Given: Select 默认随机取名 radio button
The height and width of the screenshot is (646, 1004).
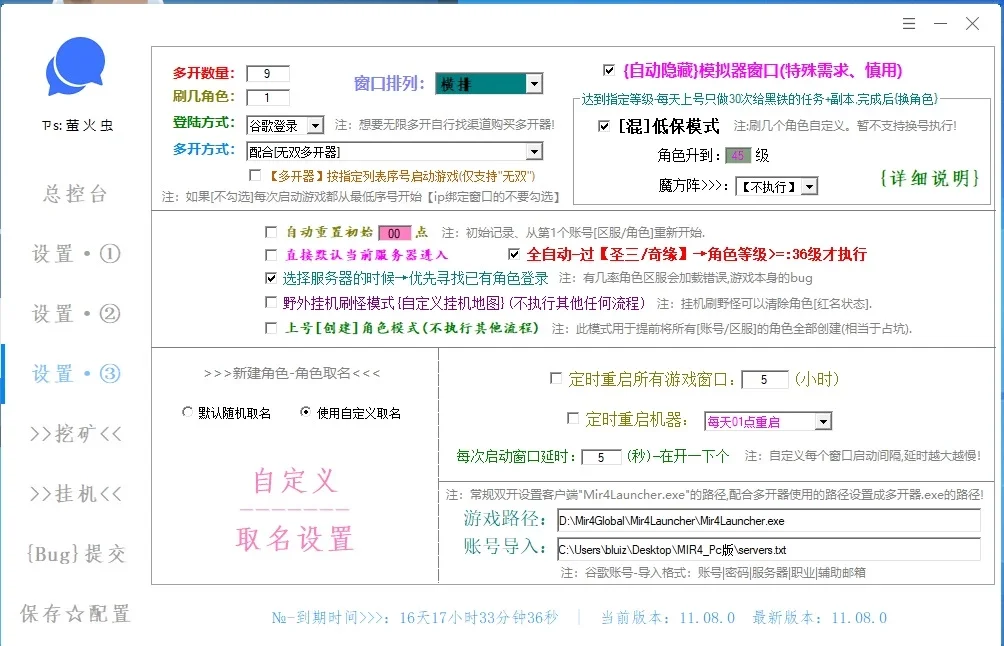Looking at the screenshot, I should pos(187,412).
